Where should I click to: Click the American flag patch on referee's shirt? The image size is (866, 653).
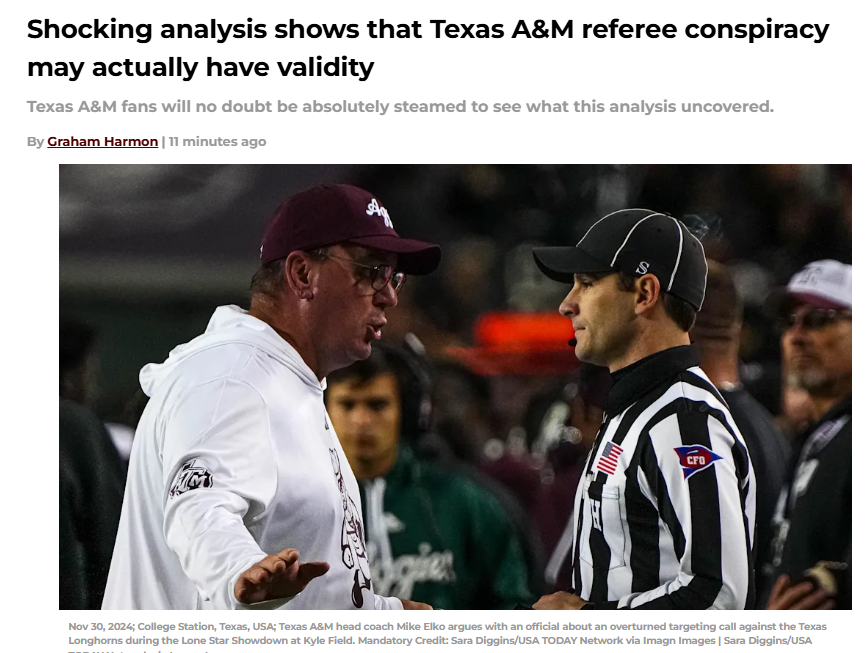pyautogui.click(x=609, y=458)
